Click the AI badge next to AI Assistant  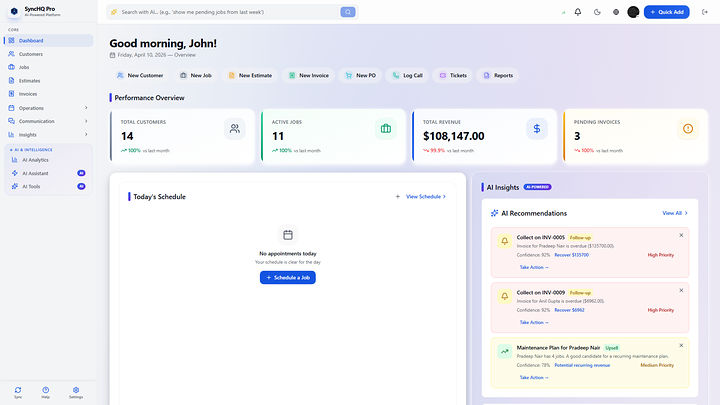[x=81, y=173]
